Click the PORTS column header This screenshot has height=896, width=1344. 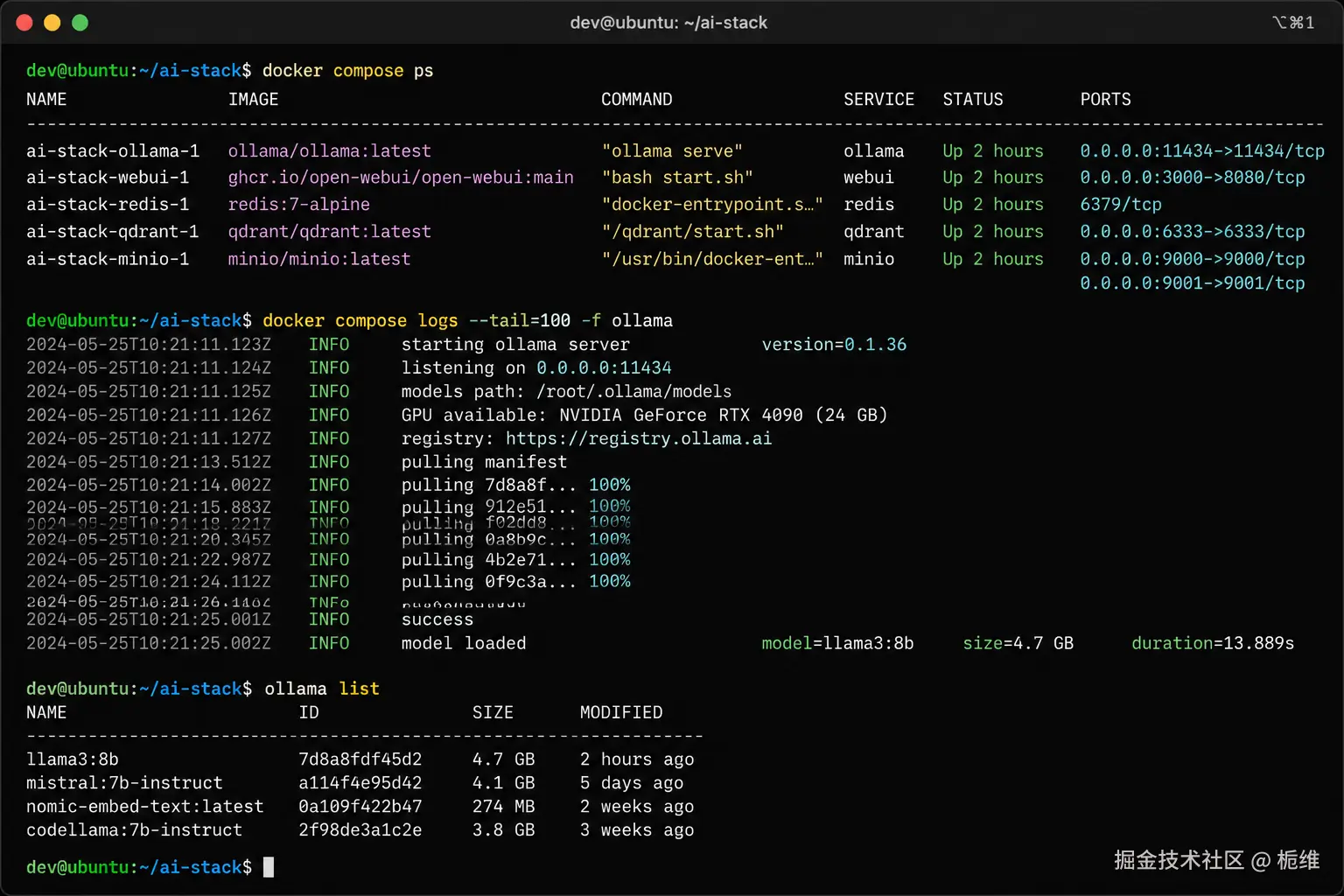[x=1105, y=100]
